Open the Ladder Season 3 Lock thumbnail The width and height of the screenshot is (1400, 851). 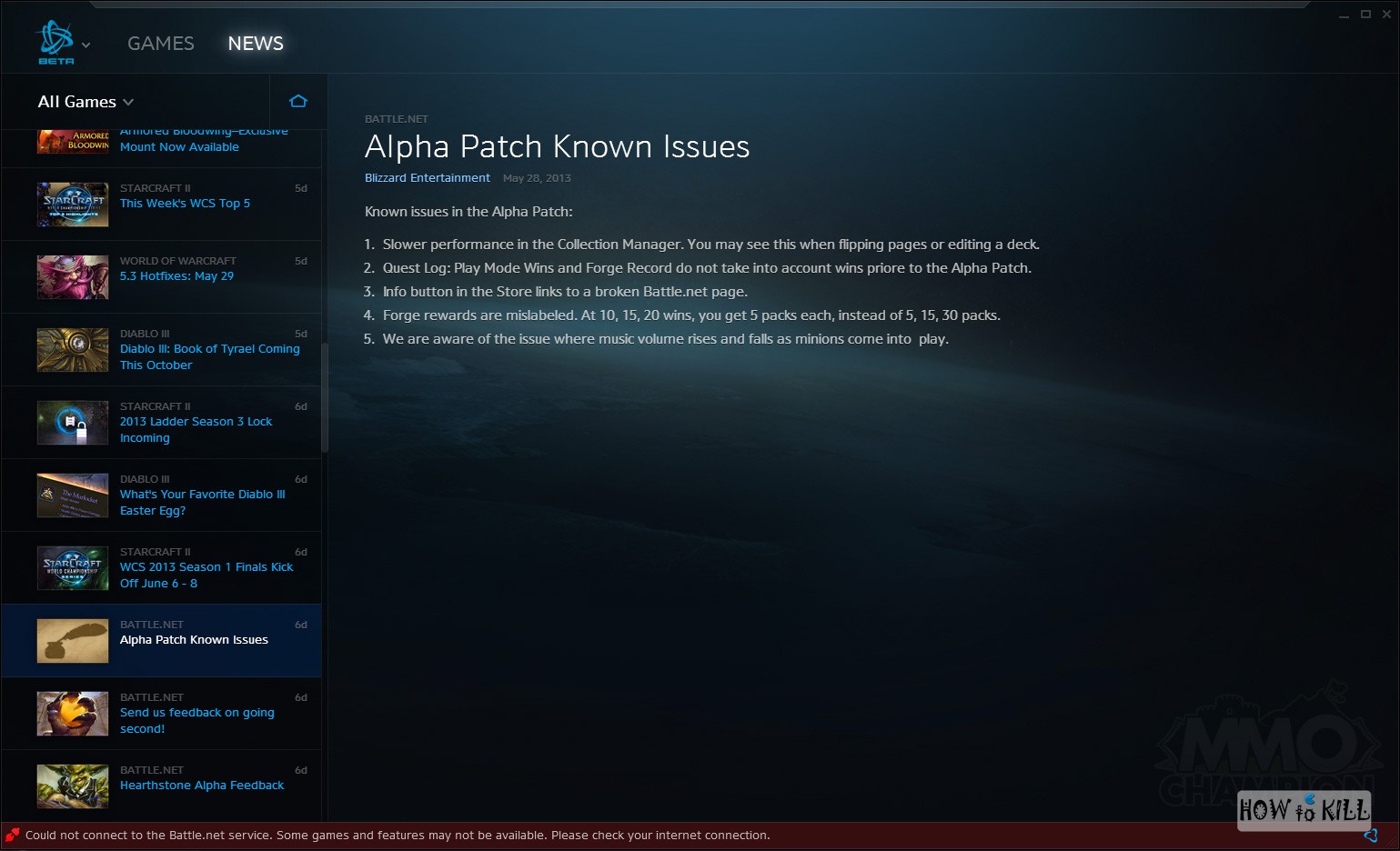(x=73, y=423)
